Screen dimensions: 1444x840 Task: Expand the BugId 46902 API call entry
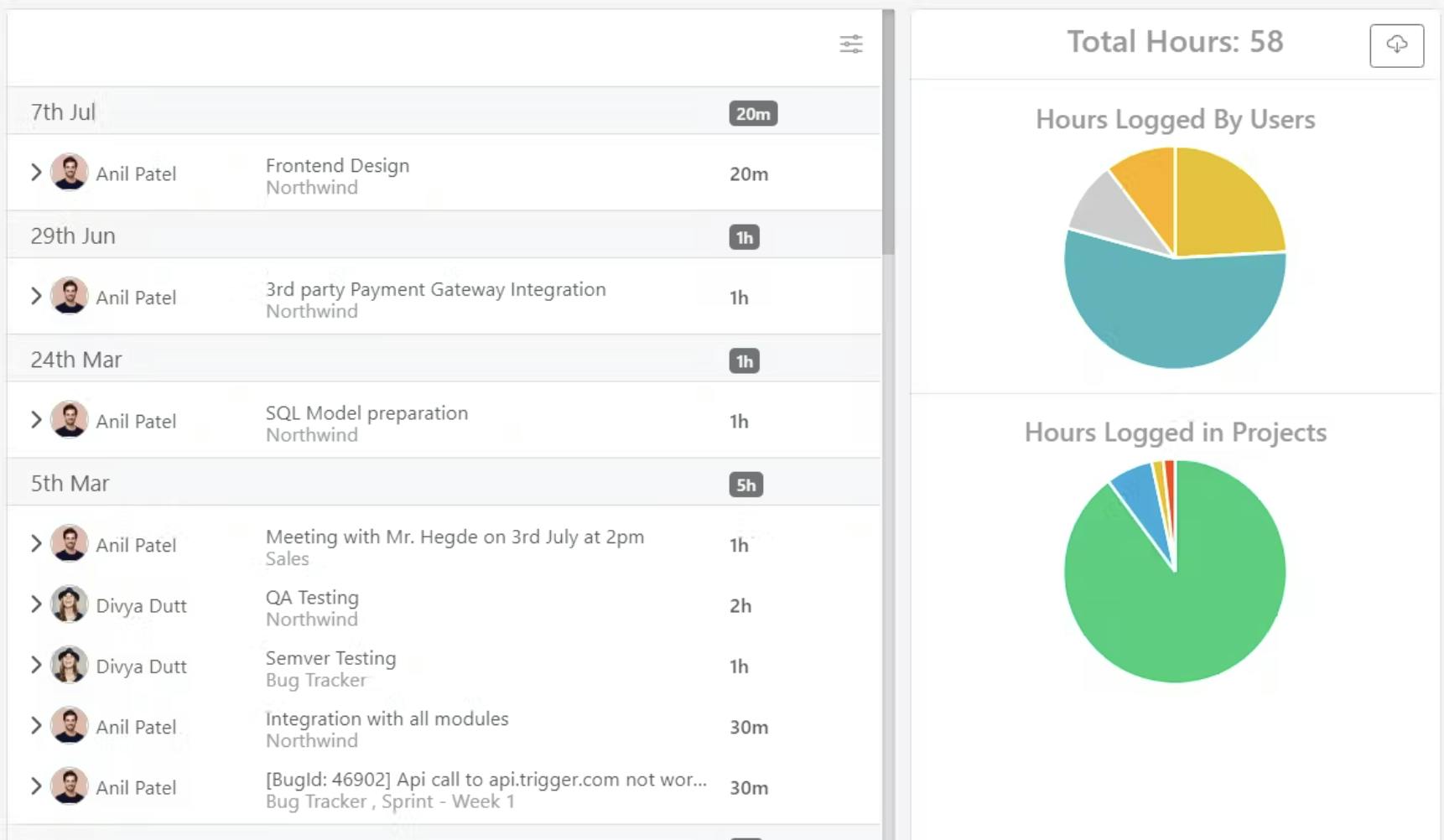[35, 786]
